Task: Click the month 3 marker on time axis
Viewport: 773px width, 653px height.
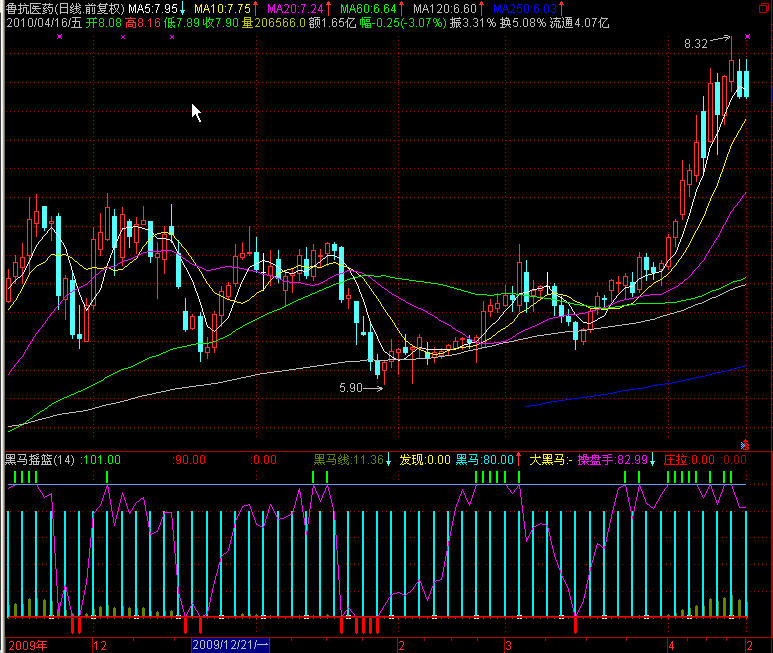Action: coord(508,646)
